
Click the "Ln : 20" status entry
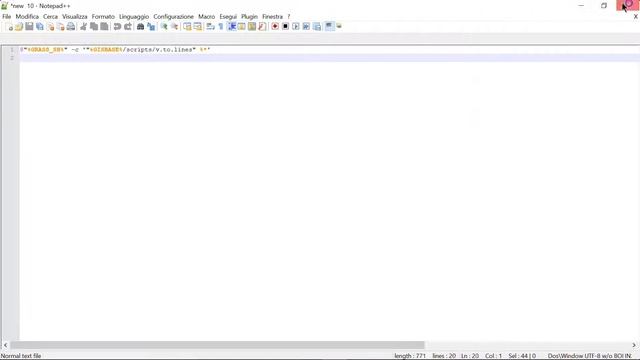coord(470,356)
